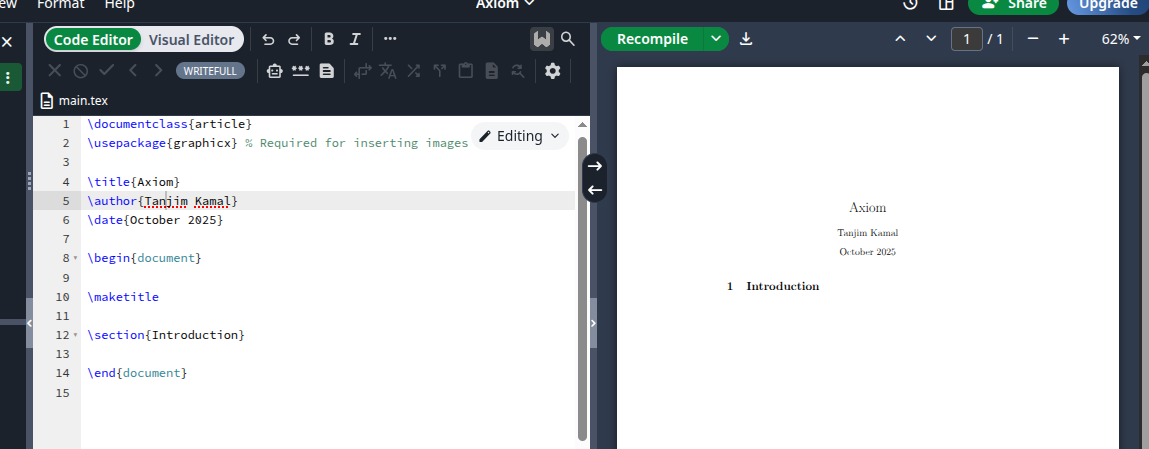Viewport: 1149px width, 449px height.
Task: Download the compiled PDF
Action: click(x=746, y=39)
